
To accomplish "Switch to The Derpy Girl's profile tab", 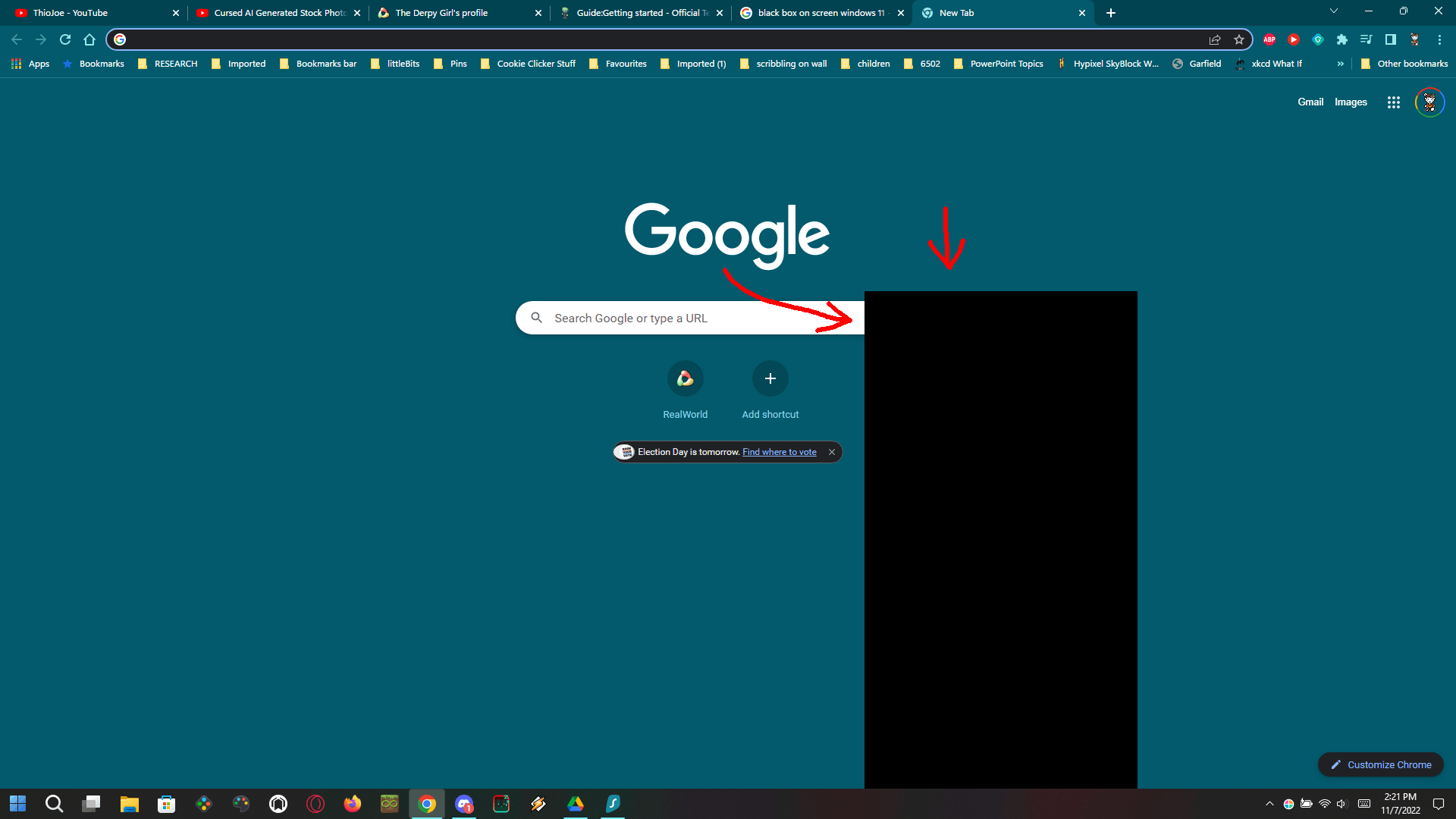I will point(447,13).
